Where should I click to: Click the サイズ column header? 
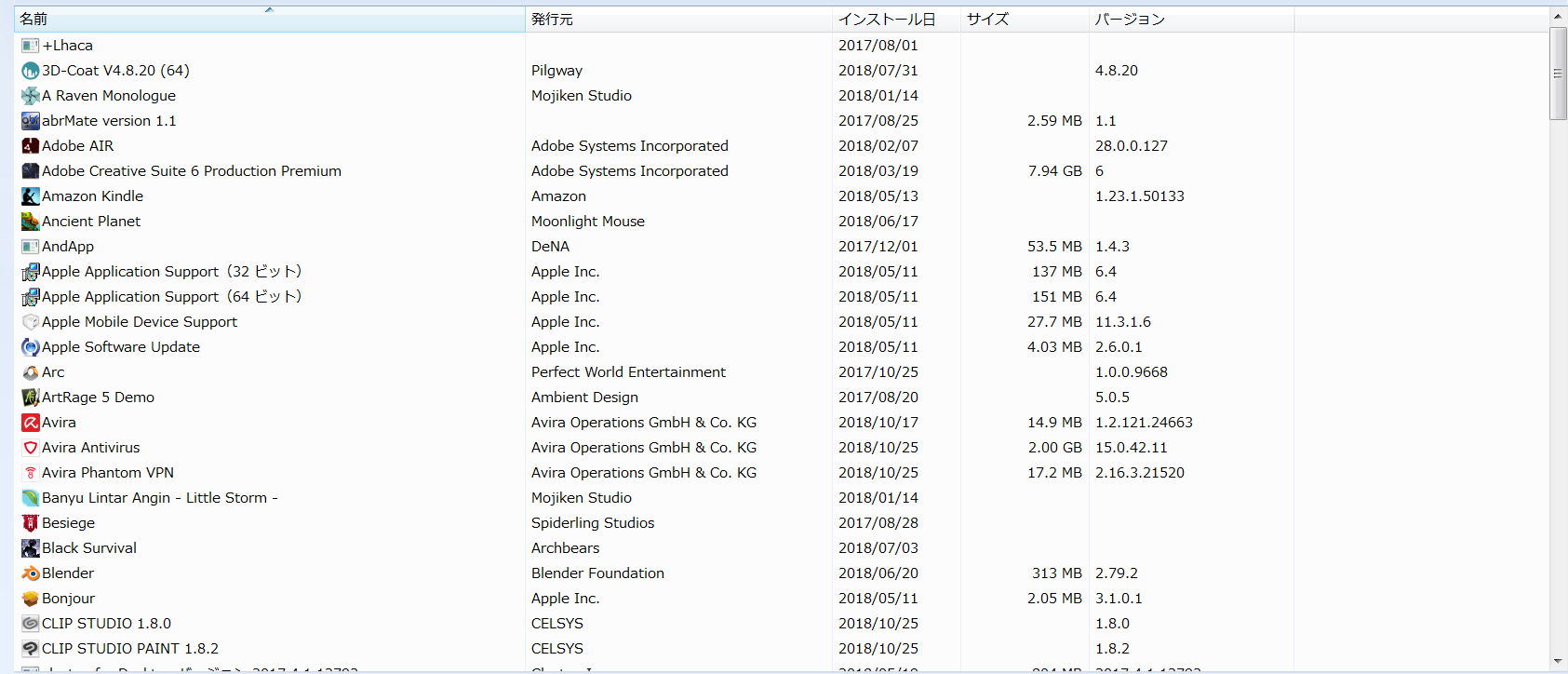click(987, 20)
